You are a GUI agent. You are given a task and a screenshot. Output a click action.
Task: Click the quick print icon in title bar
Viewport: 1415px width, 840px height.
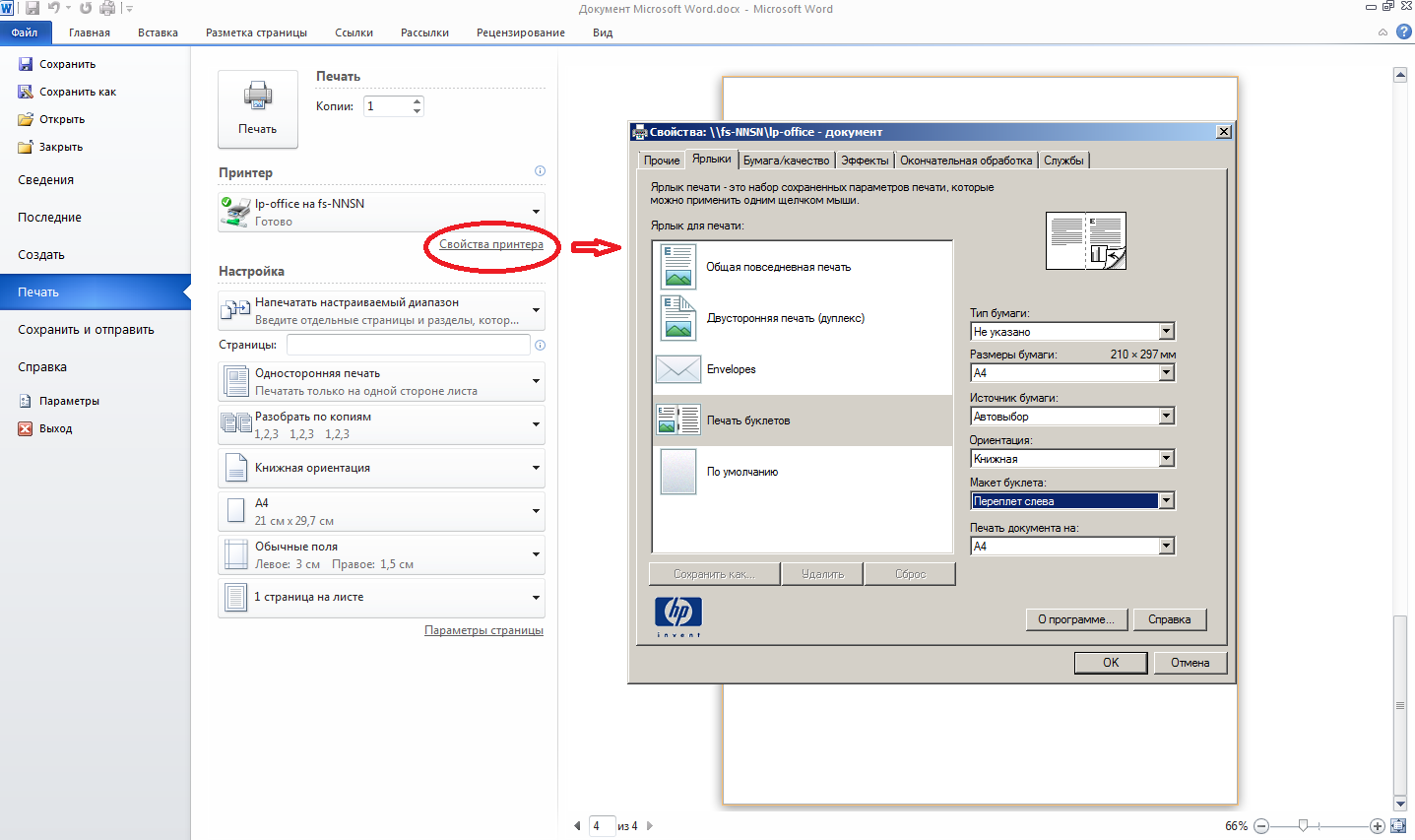point(107,8)
